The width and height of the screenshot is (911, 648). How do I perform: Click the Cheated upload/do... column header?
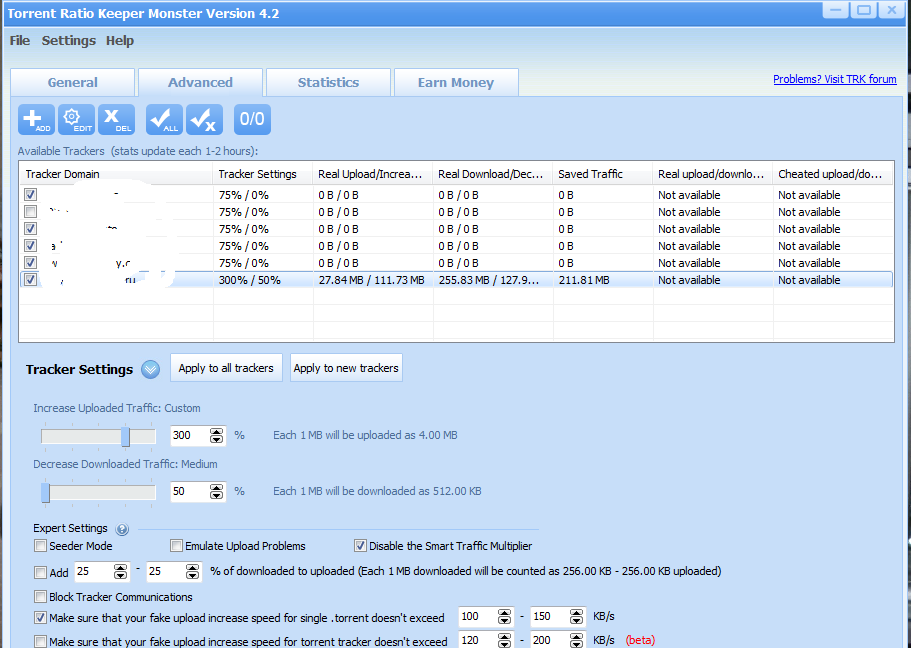pyautogui.click(x=833, y=174)
